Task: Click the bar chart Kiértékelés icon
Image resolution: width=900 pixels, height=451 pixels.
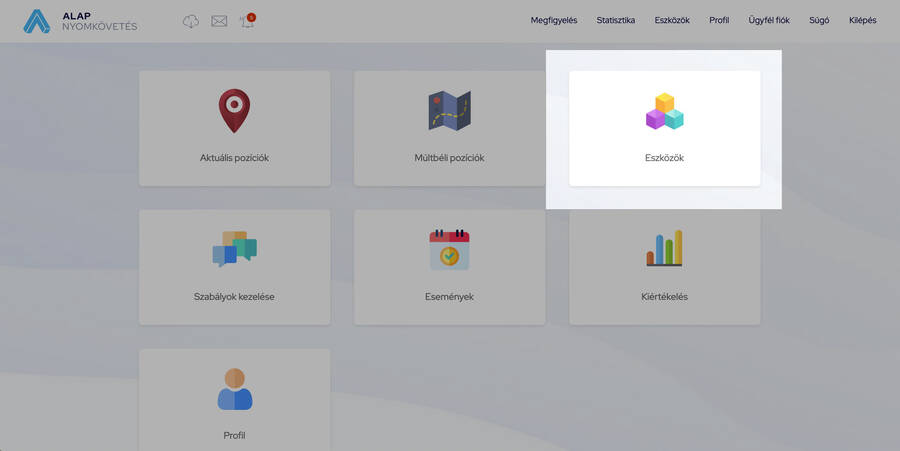Action: (x=664, y=248)
